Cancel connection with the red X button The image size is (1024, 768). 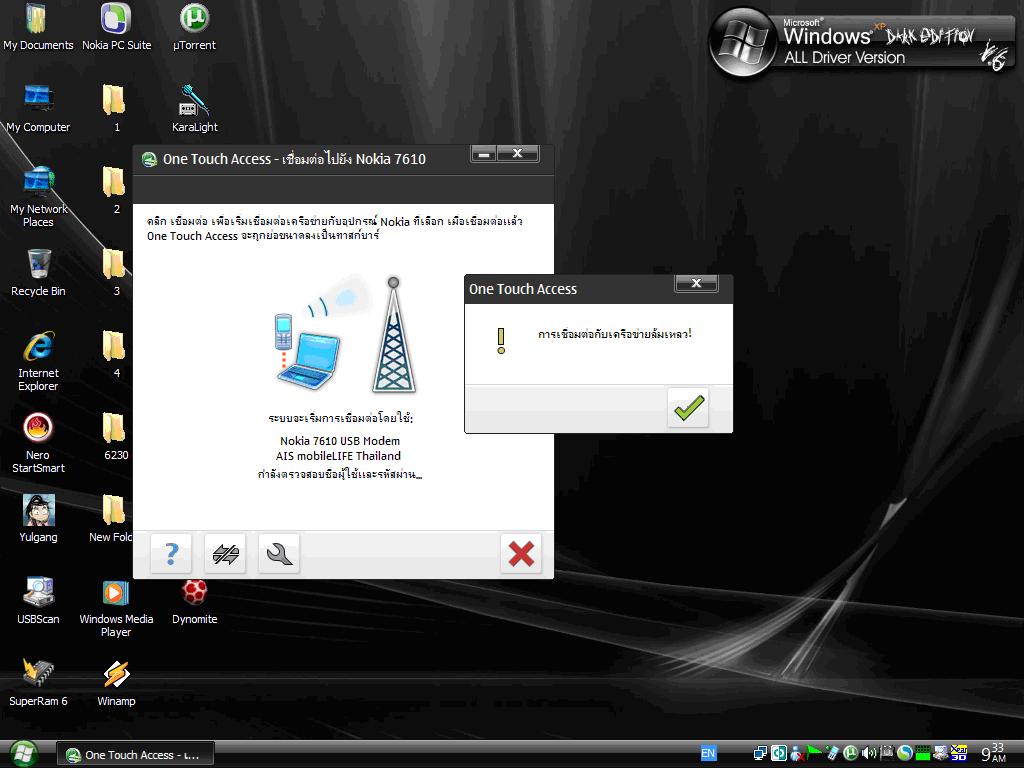coord(521,554)
